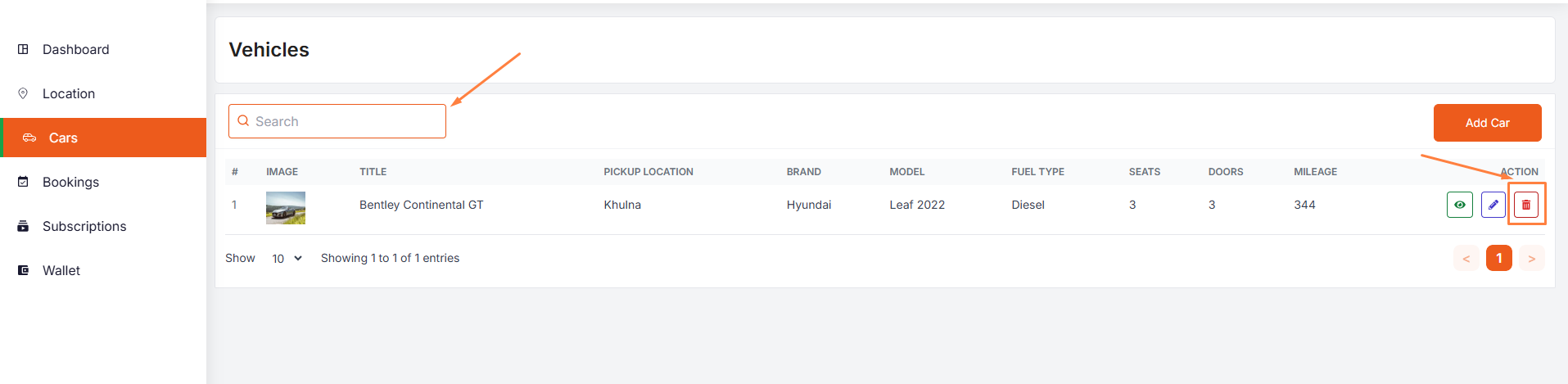Click the Subscriptions icon in sidebar
Screen dimensions: 1568x384
tap(23, 226)
